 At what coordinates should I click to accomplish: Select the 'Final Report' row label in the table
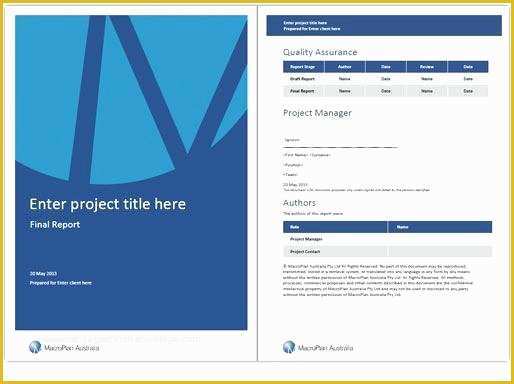[302, 91]
